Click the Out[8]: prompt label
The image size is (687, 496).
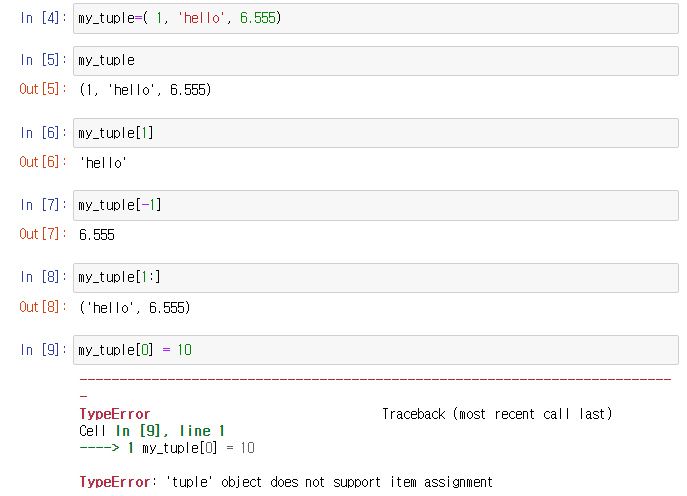[43, 307]
